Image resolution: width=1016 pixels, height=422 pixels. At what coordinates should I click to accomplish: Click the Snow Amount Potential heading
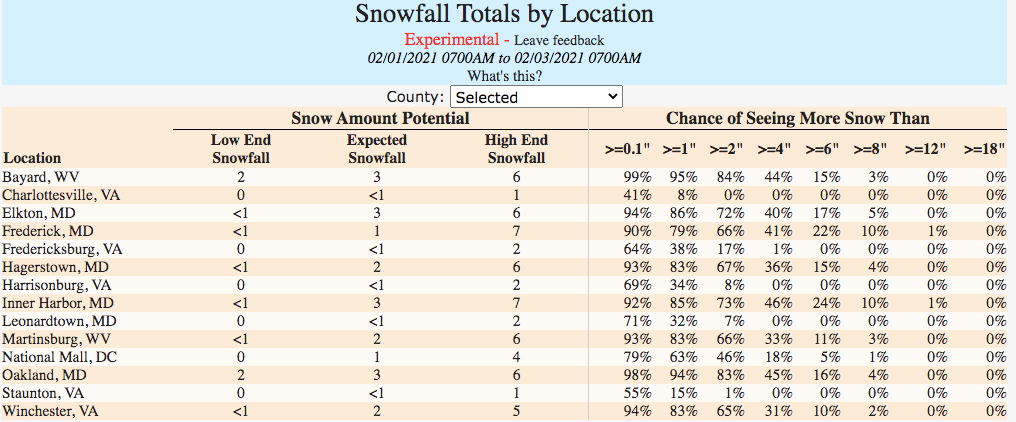tap(380, 118)
